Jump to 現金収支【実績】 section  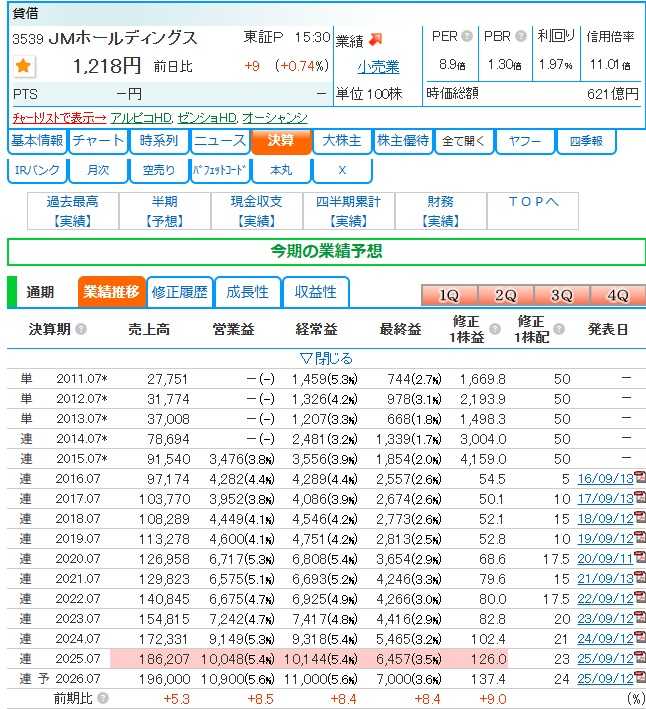coord(257,211)
